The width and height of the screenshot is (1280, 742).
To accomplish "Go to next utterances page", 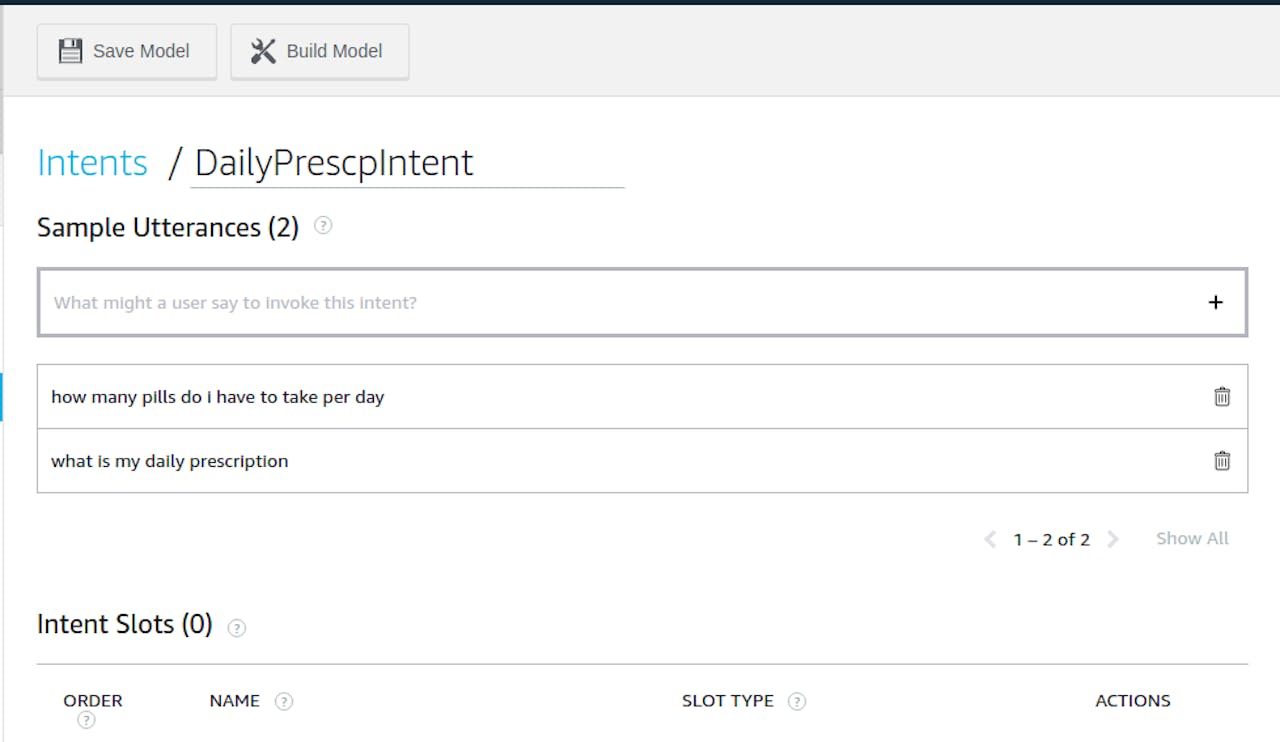I will (1113, 539).
